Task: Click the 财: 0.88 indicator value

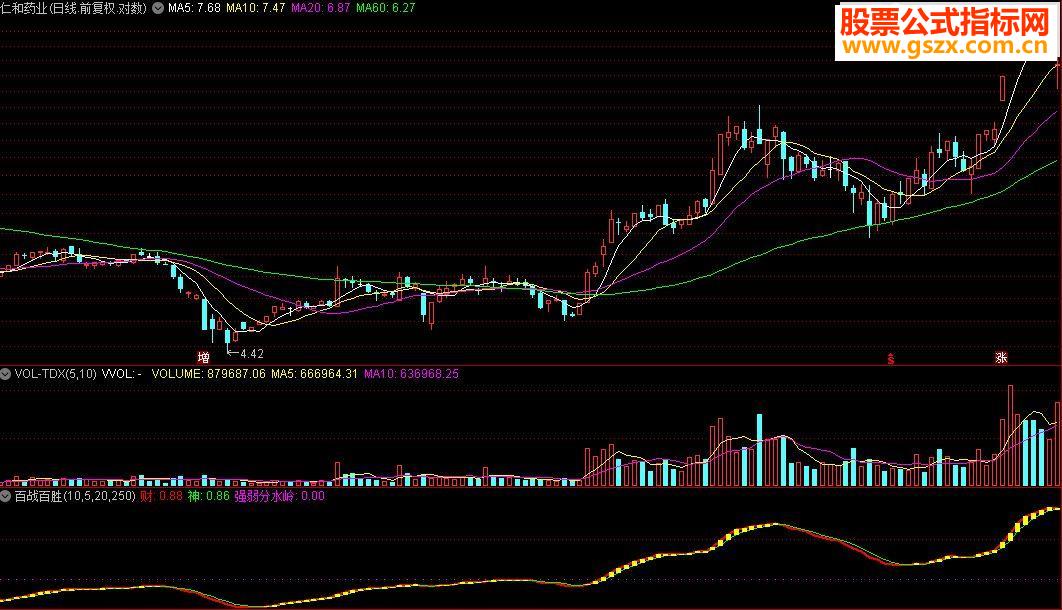Action: coord(161,496)
